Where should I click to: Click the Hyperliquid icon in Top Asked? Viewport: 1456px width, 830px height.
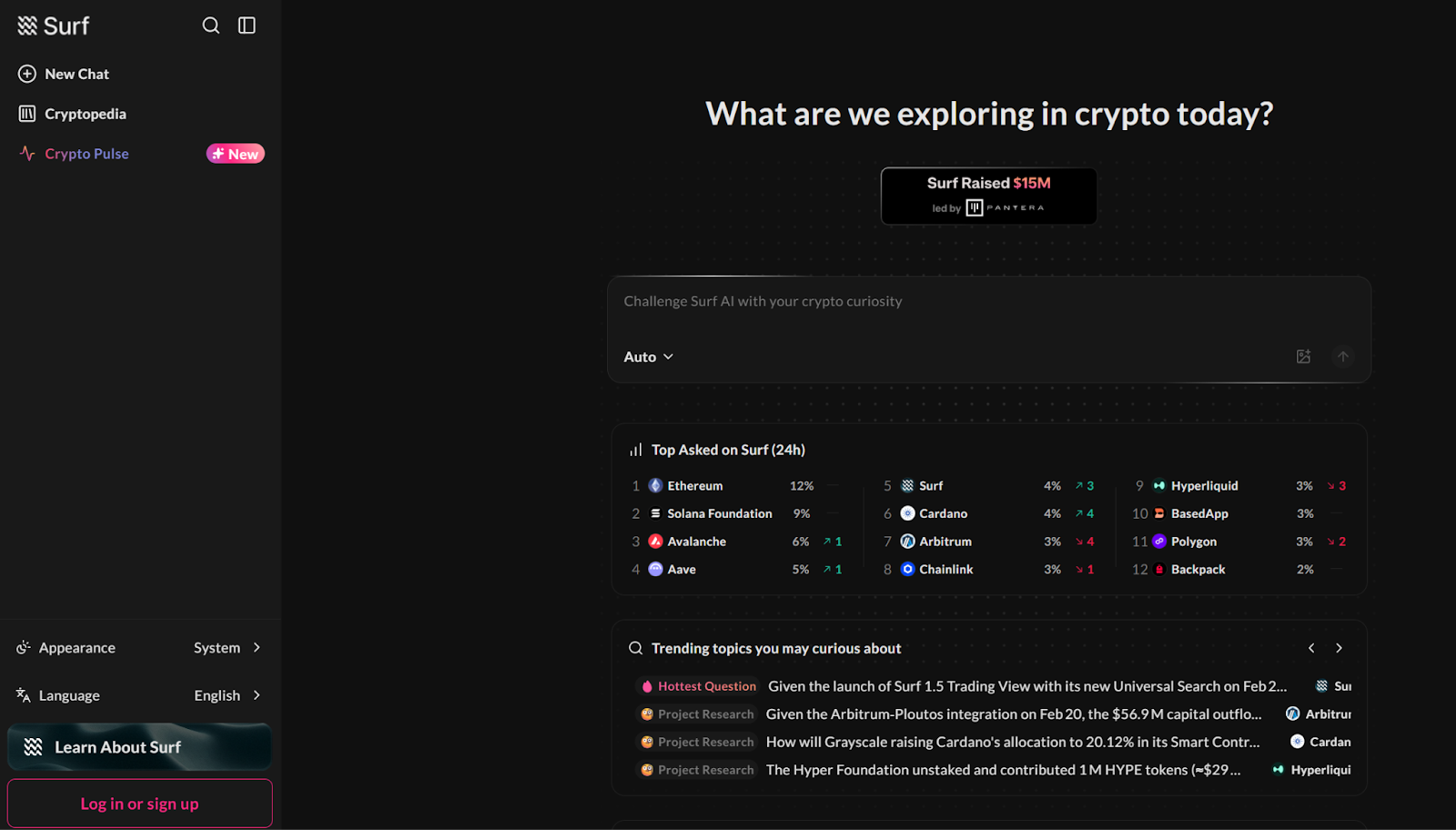point(1159,486)
